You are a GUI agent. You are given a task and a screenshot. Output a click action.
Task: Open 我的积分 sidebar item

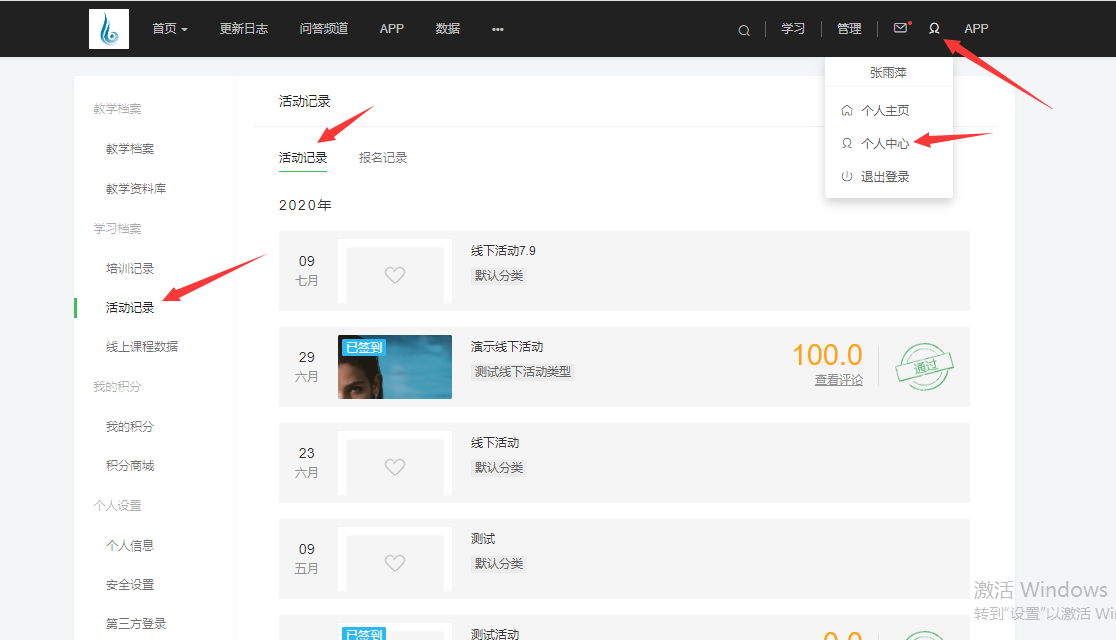130,426
